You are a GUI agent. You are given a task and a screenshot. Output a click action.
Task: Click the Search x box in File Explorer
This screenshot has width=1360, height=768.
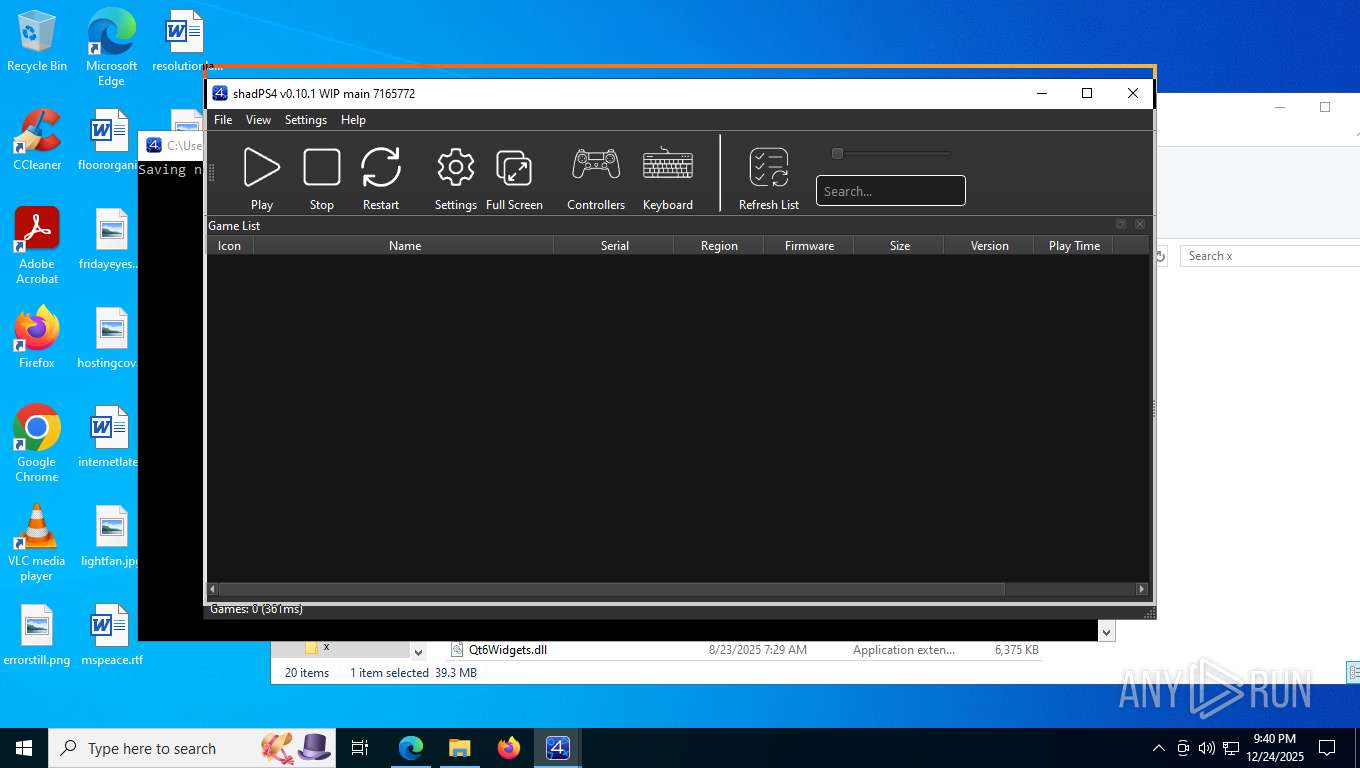pos(1270,256)
